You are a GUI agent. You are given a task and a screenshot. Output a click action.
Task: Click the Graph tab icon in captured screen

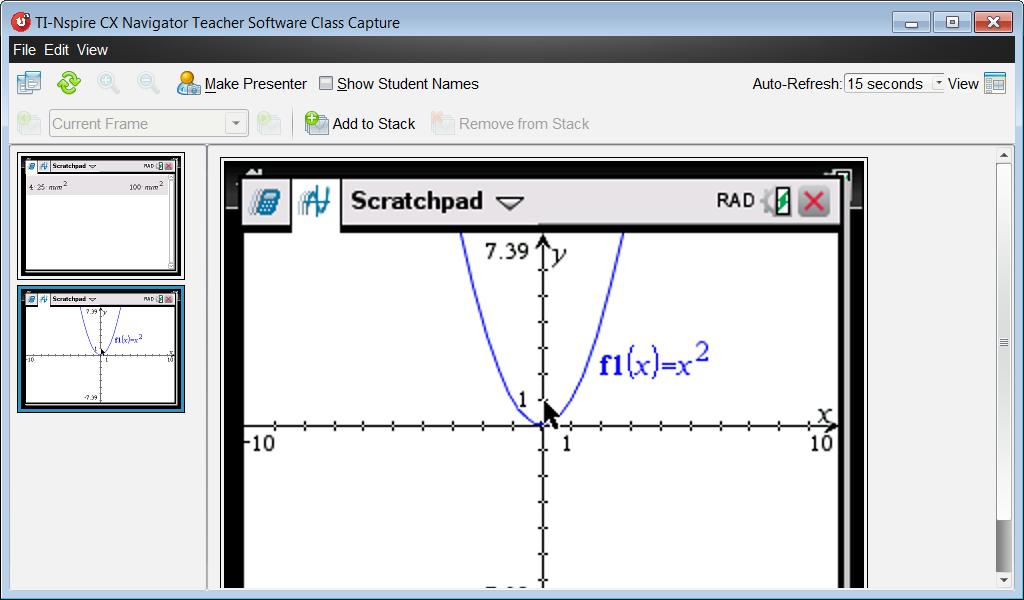pos(315,202)
